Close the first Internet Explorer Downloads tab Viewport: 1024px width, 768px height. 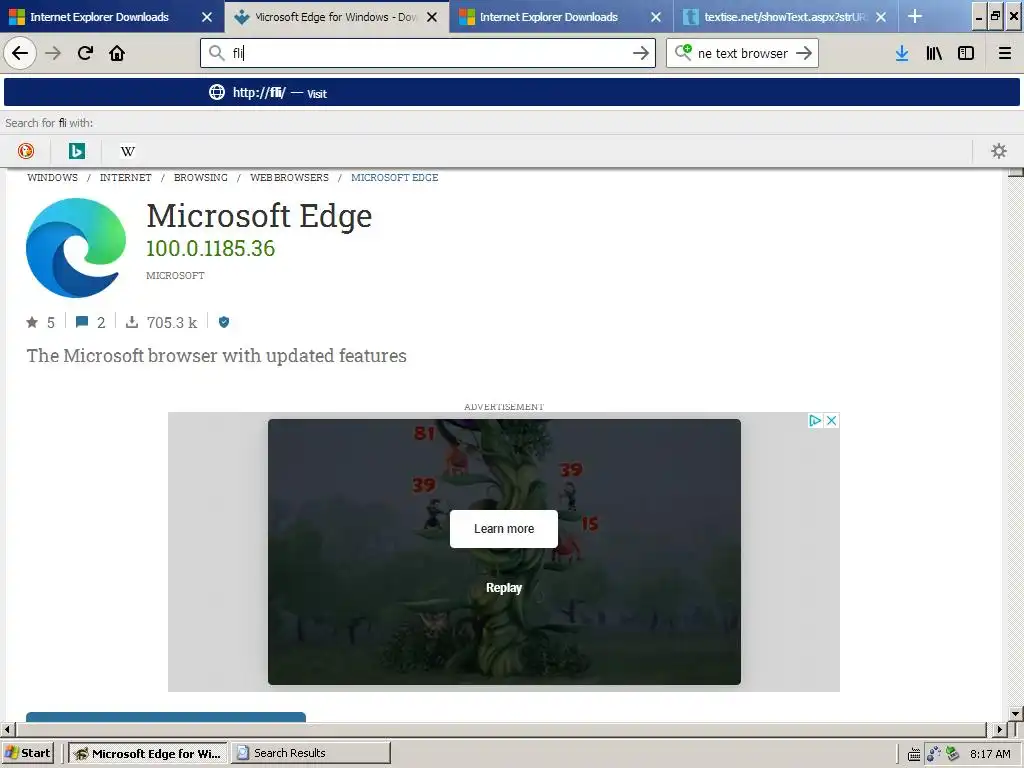(x=207, y=17)
